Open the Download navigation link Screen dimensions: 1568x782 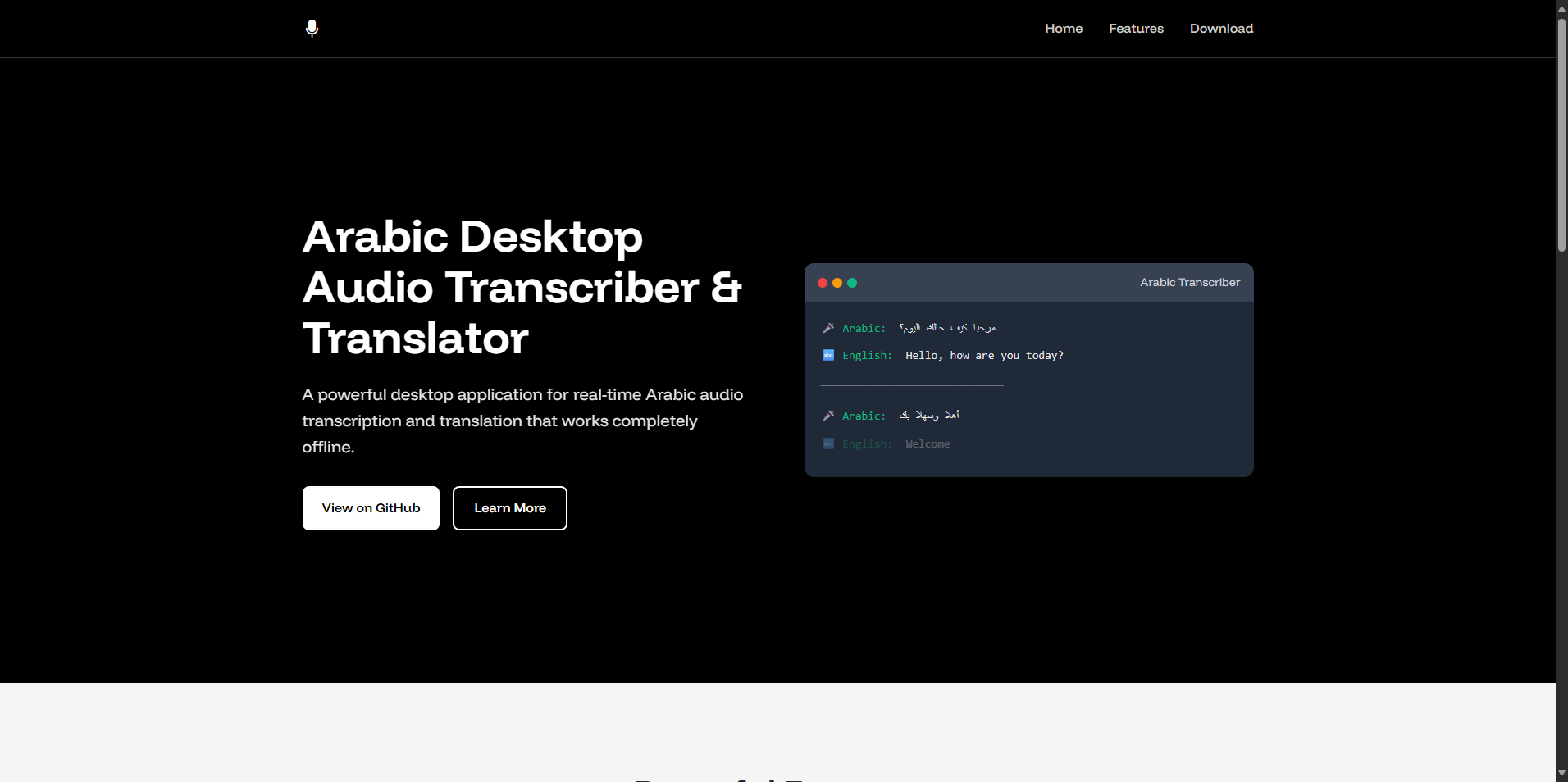[1221, 28]
